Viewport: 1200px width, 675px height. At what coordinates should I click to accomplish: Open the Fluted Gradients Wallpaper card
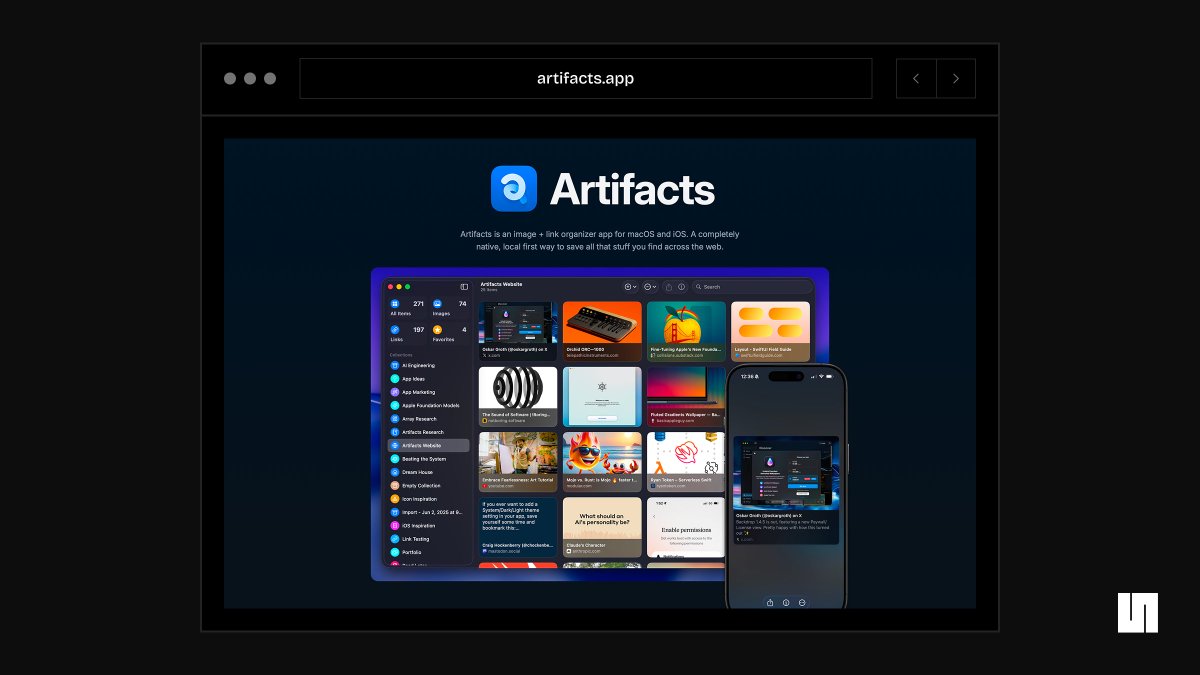coord(686,396)
